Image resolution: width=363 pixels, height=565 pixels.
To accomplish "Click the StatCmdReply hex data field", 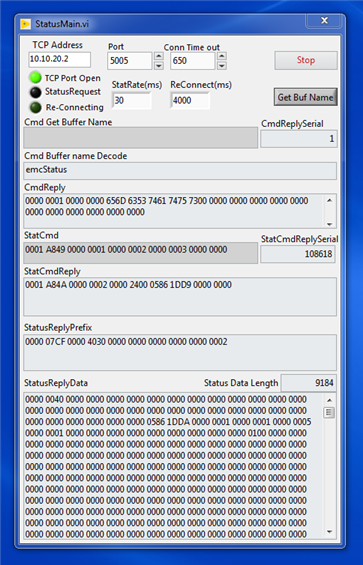I will pyautogui.click(x=180, y=297).
